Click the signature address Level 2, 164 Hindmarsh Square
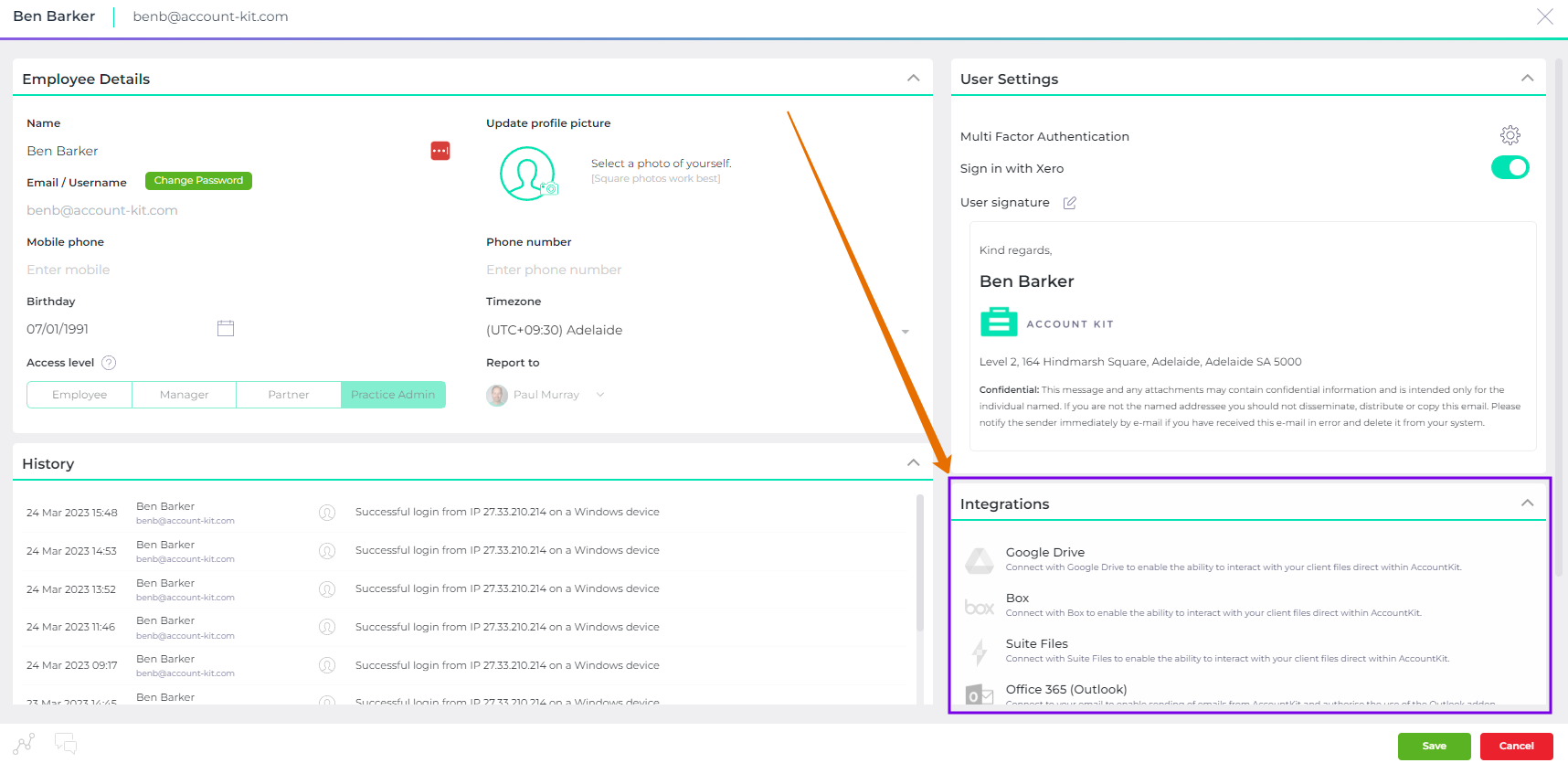The height and width of the screenshot is (763, 1568). (x=1140, y=362)
